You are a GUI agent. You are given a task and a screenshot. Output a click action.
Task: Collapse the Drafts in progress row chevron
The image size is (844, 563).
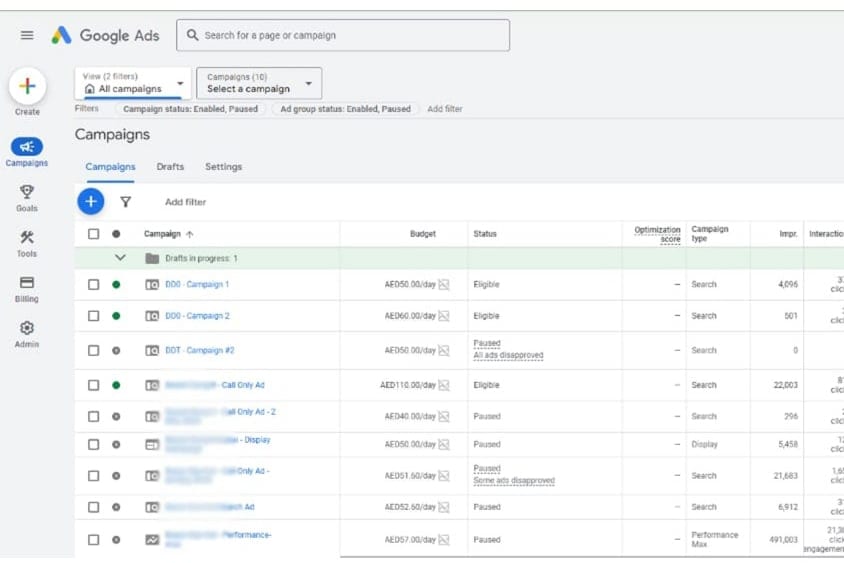pos(121,258)
